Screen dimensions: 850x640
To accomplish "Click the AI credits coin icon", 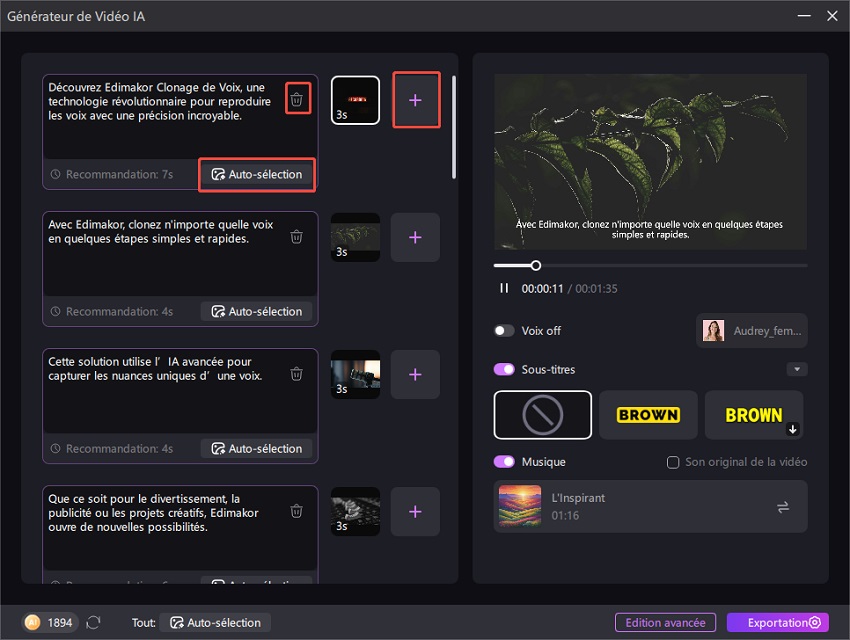I will pyautogui.click(x=33, y=622).
